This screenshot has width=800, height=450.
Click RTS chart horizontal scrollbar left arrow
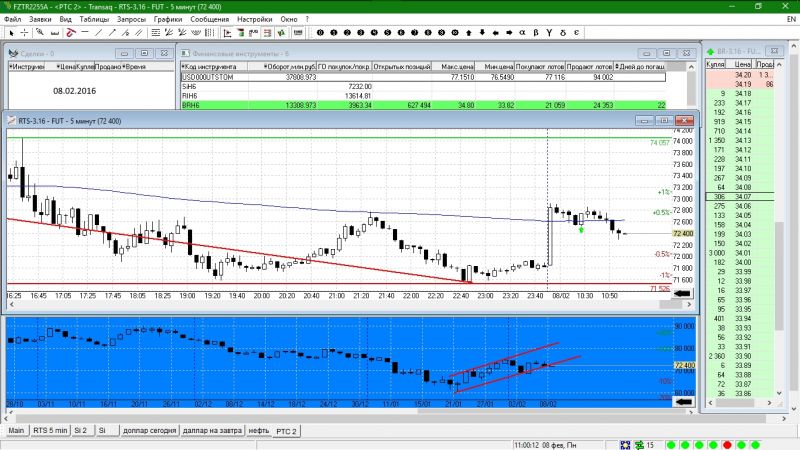tap(12, 305)
